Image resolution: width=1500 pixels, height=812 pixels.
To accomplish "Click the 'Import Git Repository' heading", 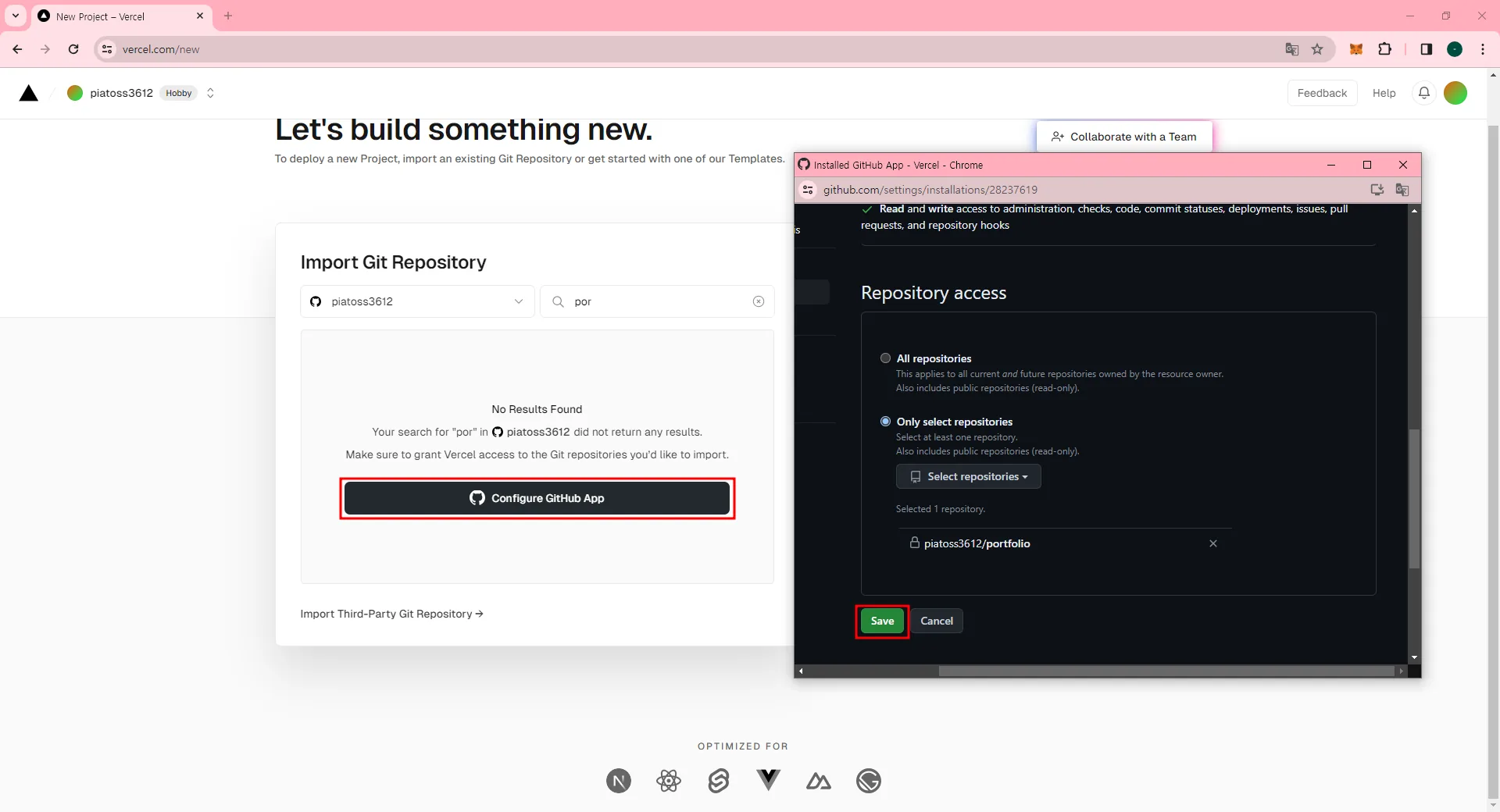I will tap(393, 262).
